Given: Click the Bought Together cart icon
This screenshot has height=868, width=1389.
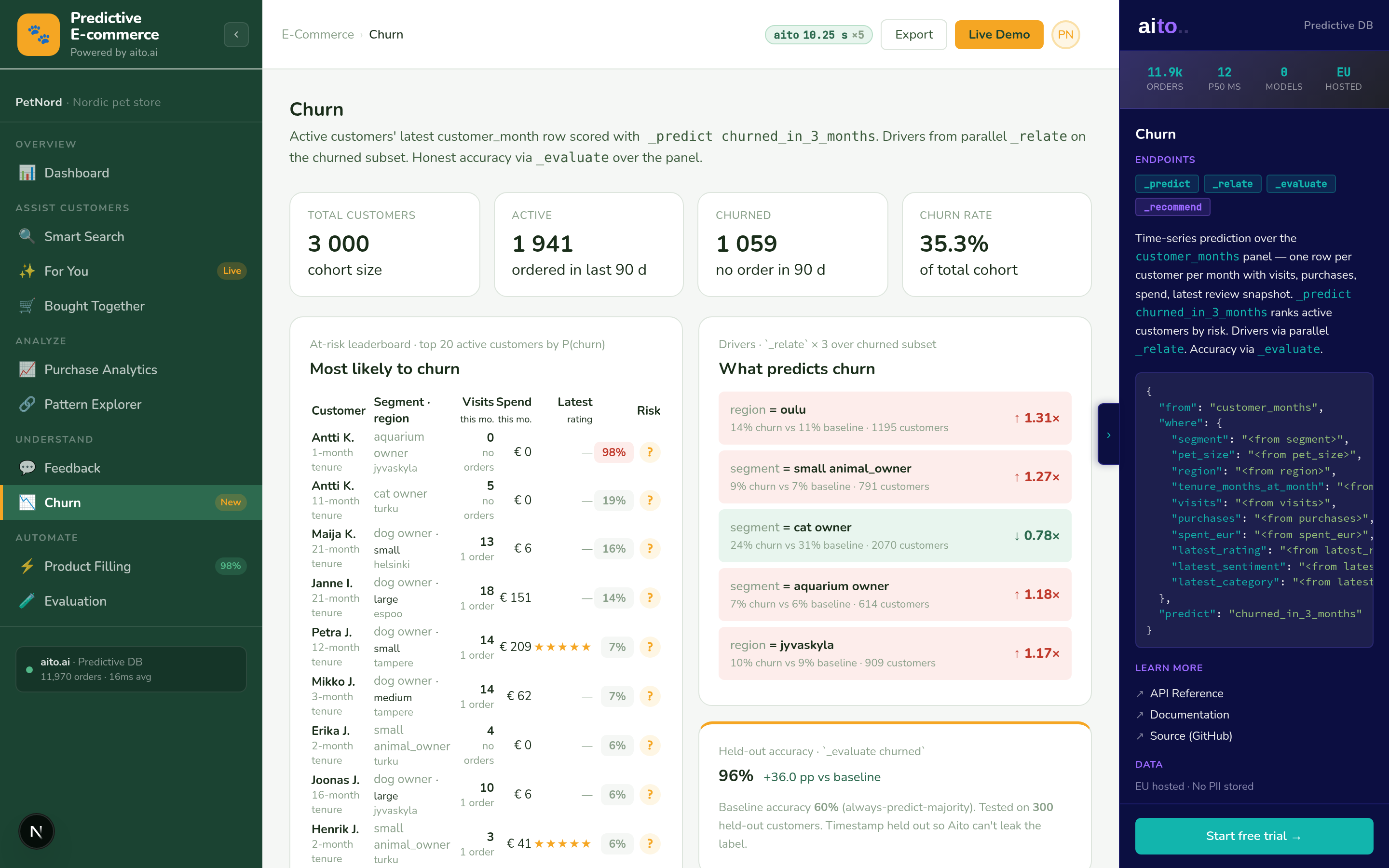Looking at the screenshot, I should [27, 306].
